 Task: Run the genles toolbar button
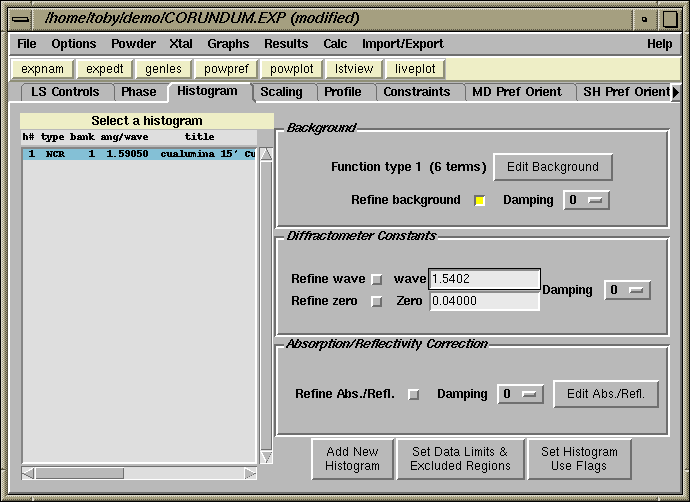163,69
